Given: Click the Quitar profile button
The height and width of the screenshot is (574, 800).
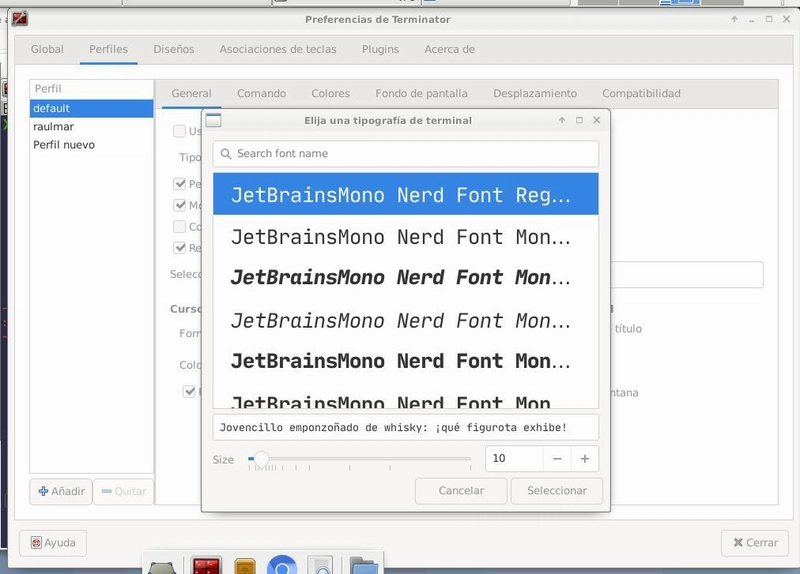Looking at the screenshot, I should point(123,491).
